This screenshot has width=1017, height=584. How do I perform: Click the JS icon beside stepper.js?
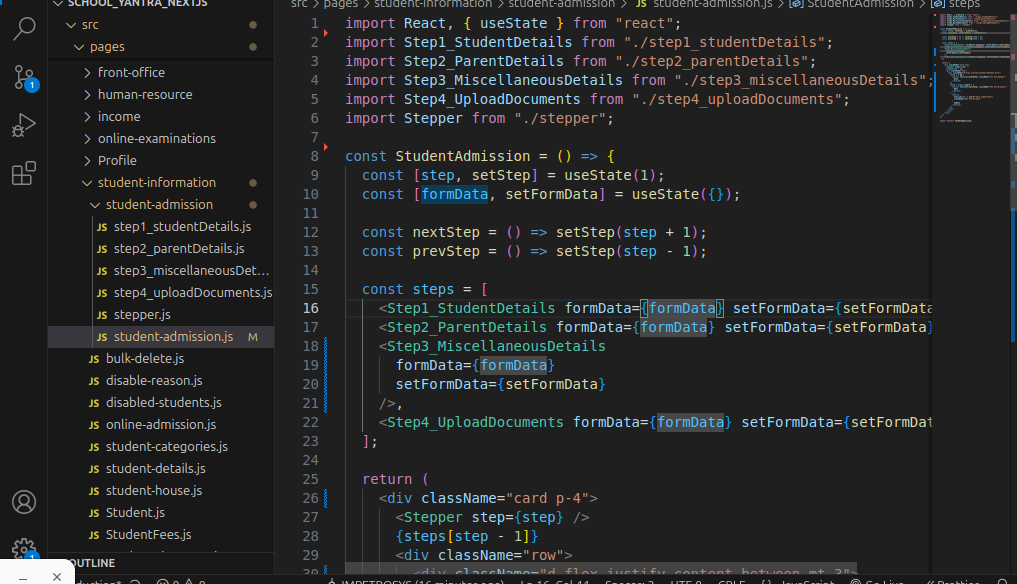coord(101,315)
